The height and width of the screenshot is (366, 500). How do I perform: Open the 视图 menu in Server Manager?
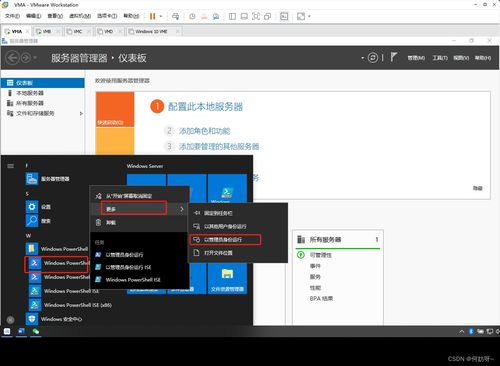point(461,58)
